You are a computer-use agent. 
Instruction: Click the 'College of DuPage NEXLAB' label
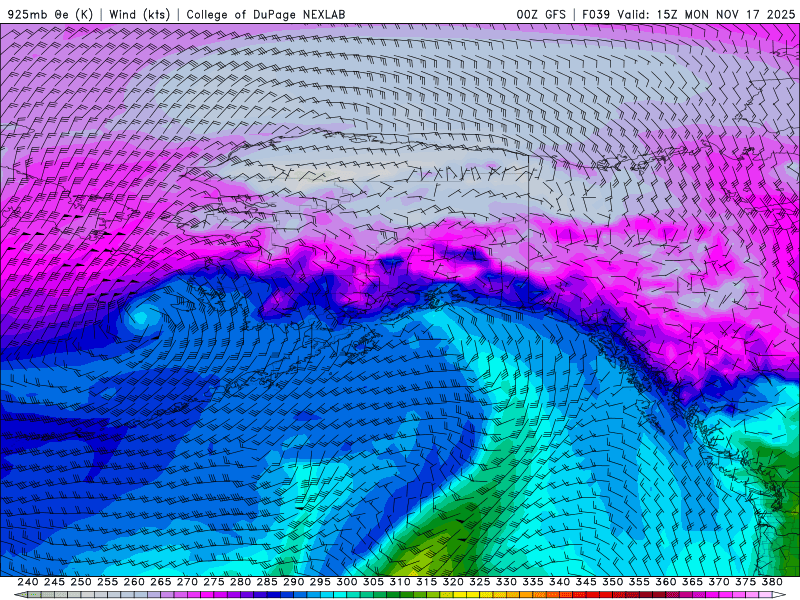[266, 14]
